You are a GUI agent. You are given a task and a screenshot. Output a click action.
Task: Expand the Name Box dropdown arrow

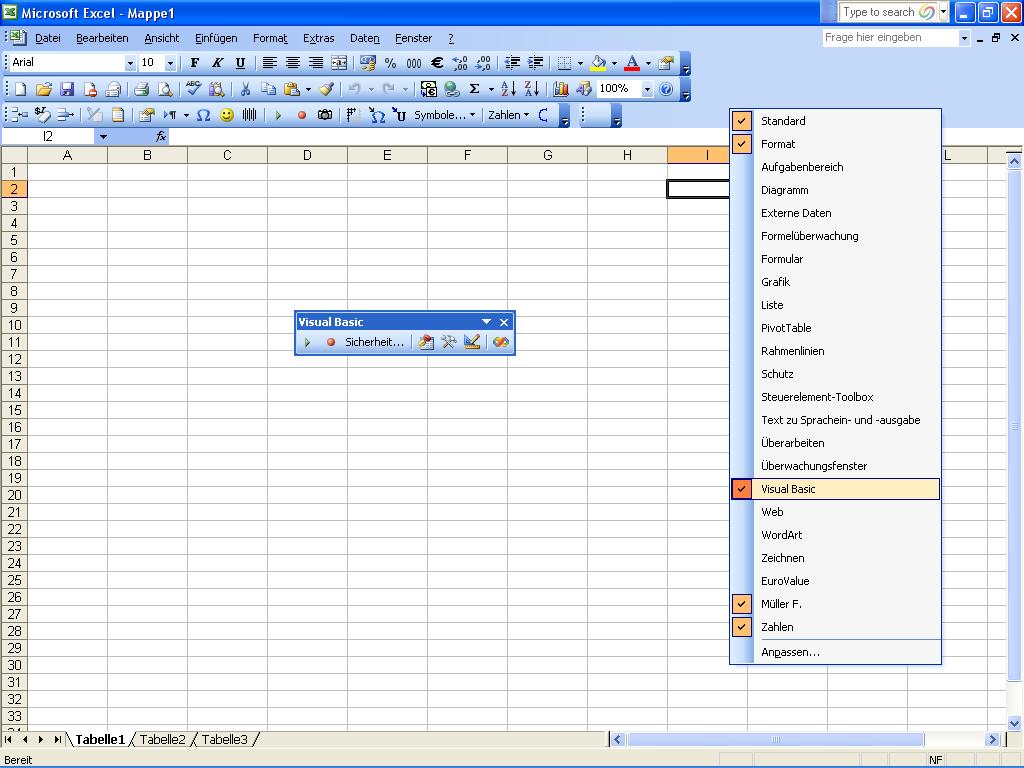coord(103,136)
